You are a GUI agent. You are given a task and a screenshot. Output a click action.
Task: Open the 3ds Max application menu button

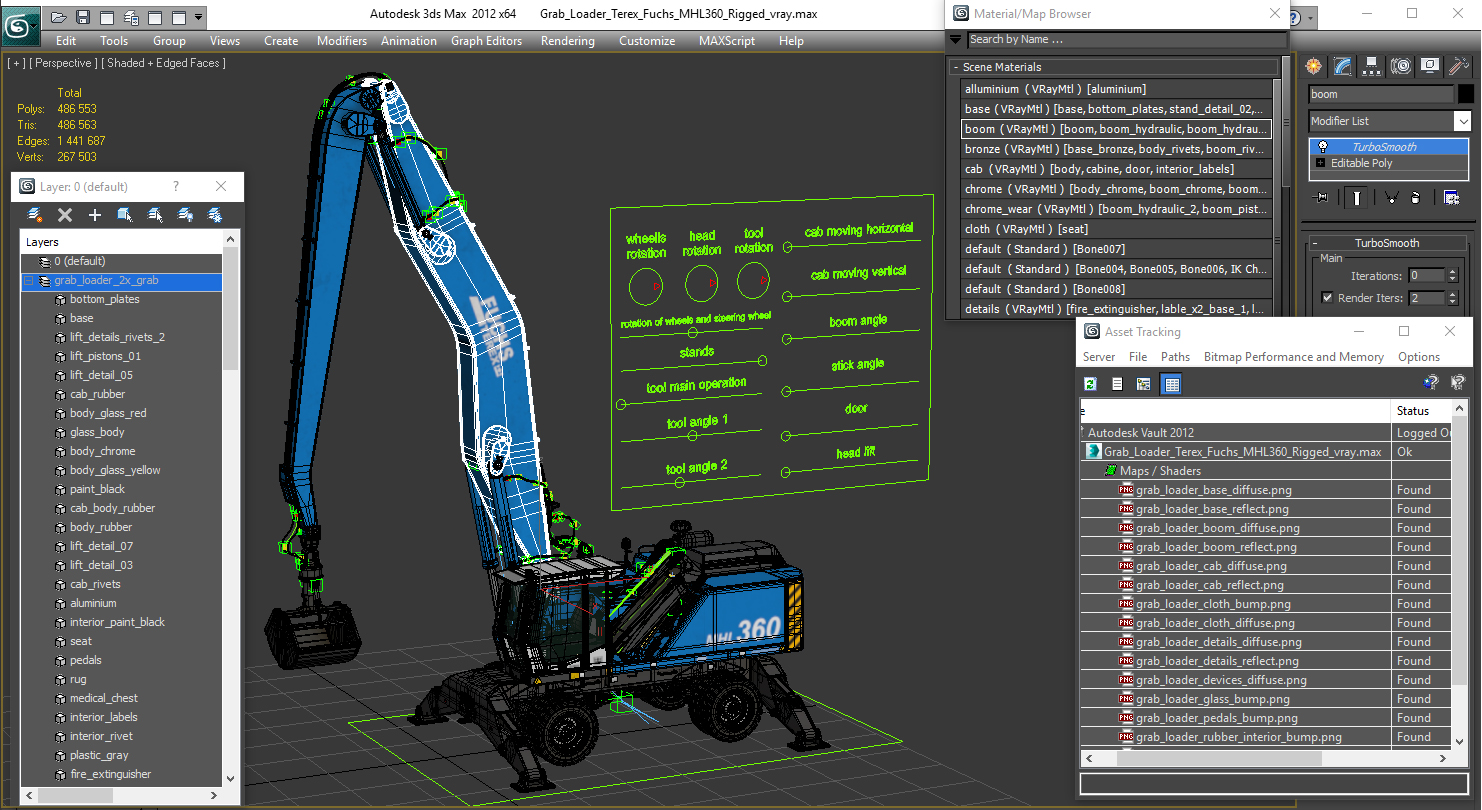[20, 24]
